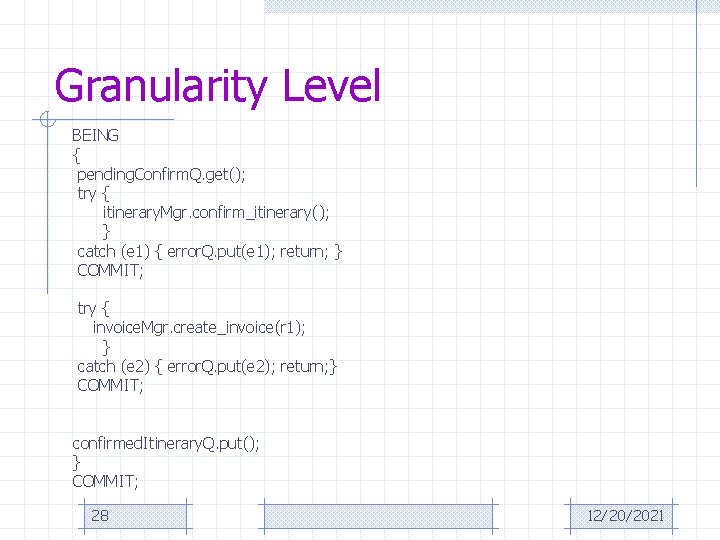Click the 'Granularity Level' slide title
This screenshot has width=720, height=540.
coord(218,87)
